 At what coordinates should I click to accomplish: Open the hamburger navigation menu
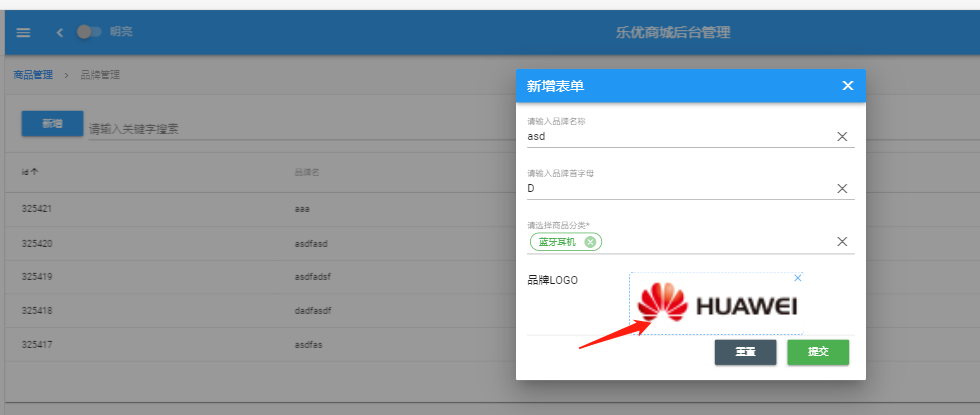tap(23, 32)
